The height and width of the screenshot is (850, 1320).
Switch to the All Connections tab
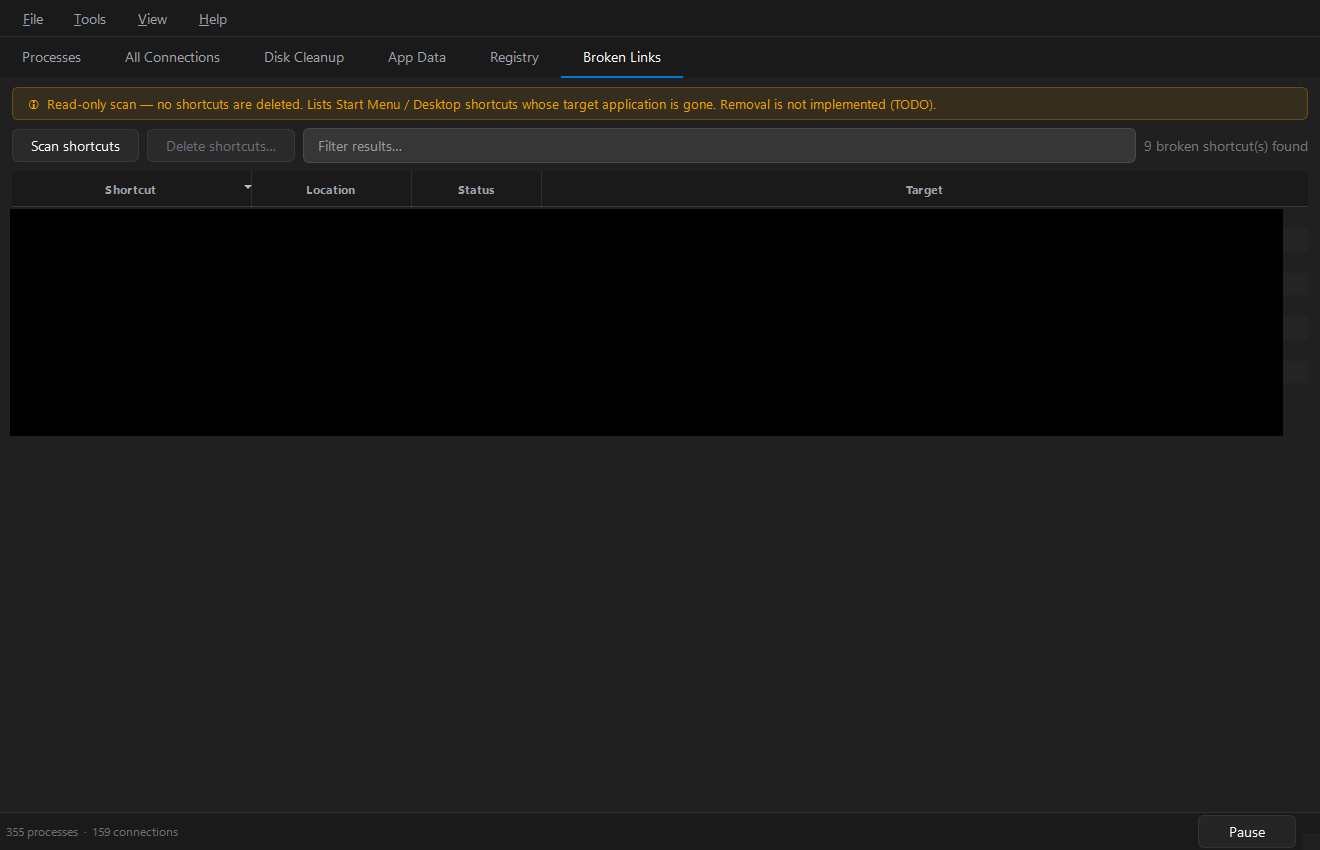172,57
